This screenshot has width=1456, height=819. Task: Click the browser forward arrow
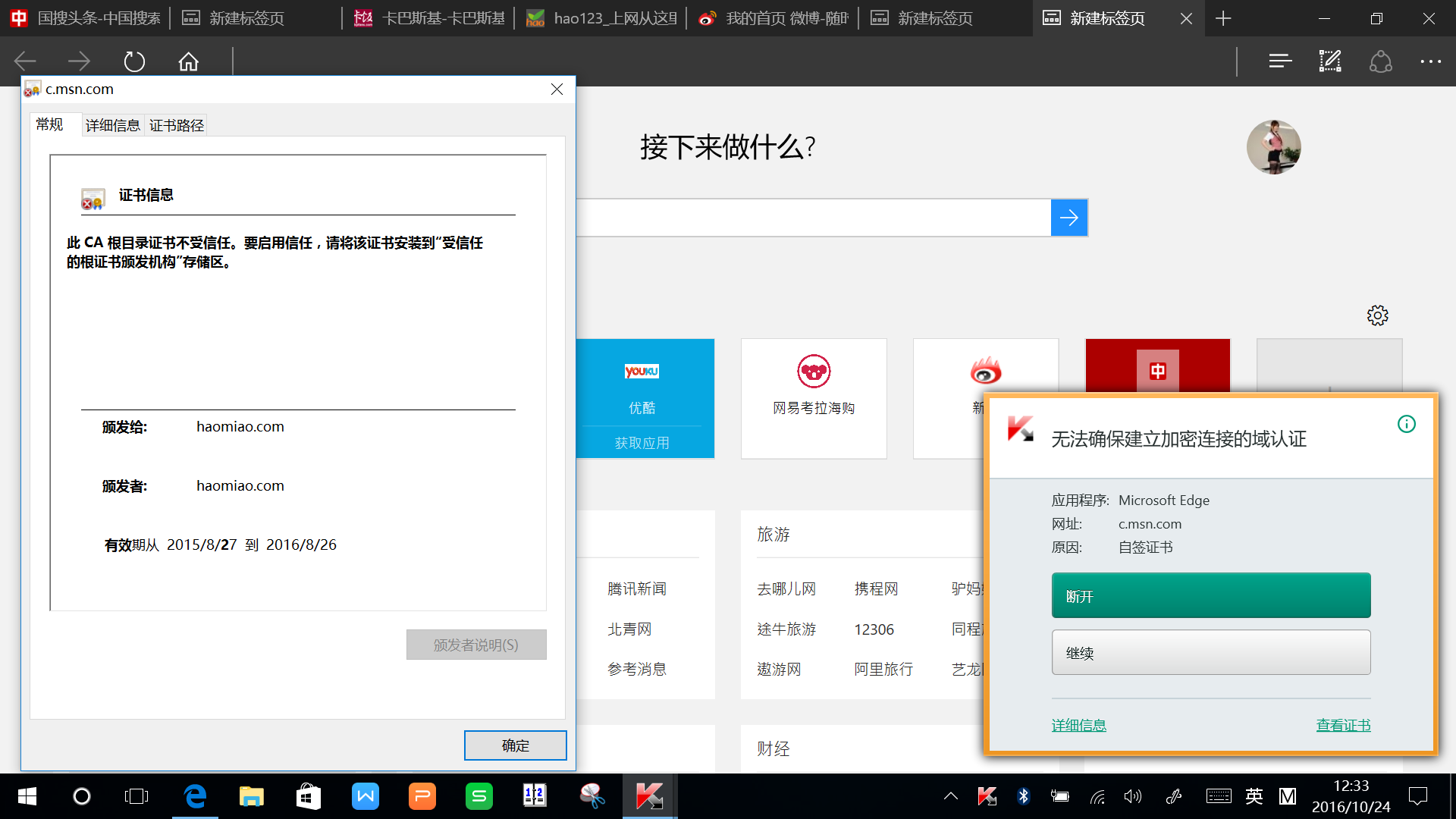click(79, 61)
